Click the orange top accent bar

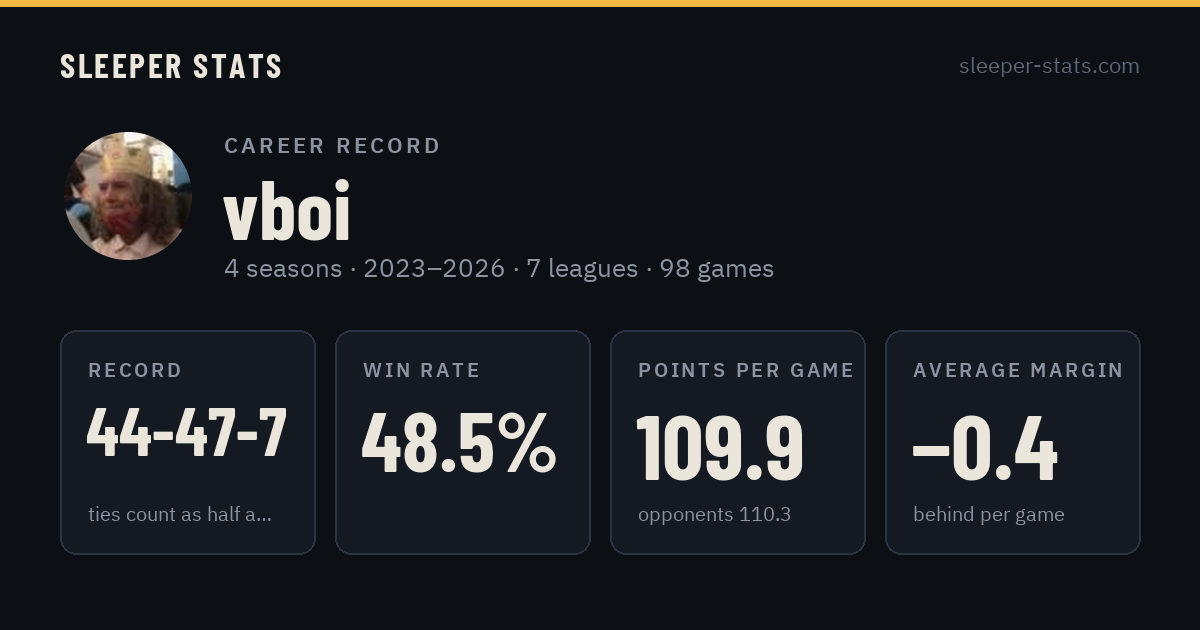click(600, 3)
